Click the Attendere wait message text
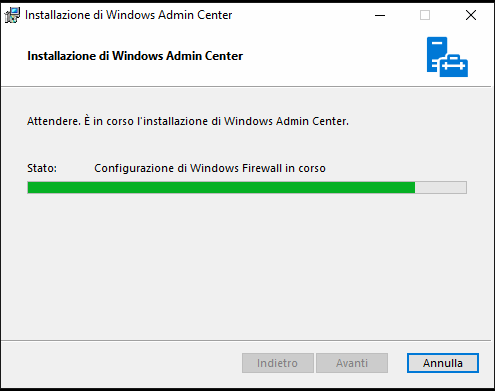 (x=188, y=121)
